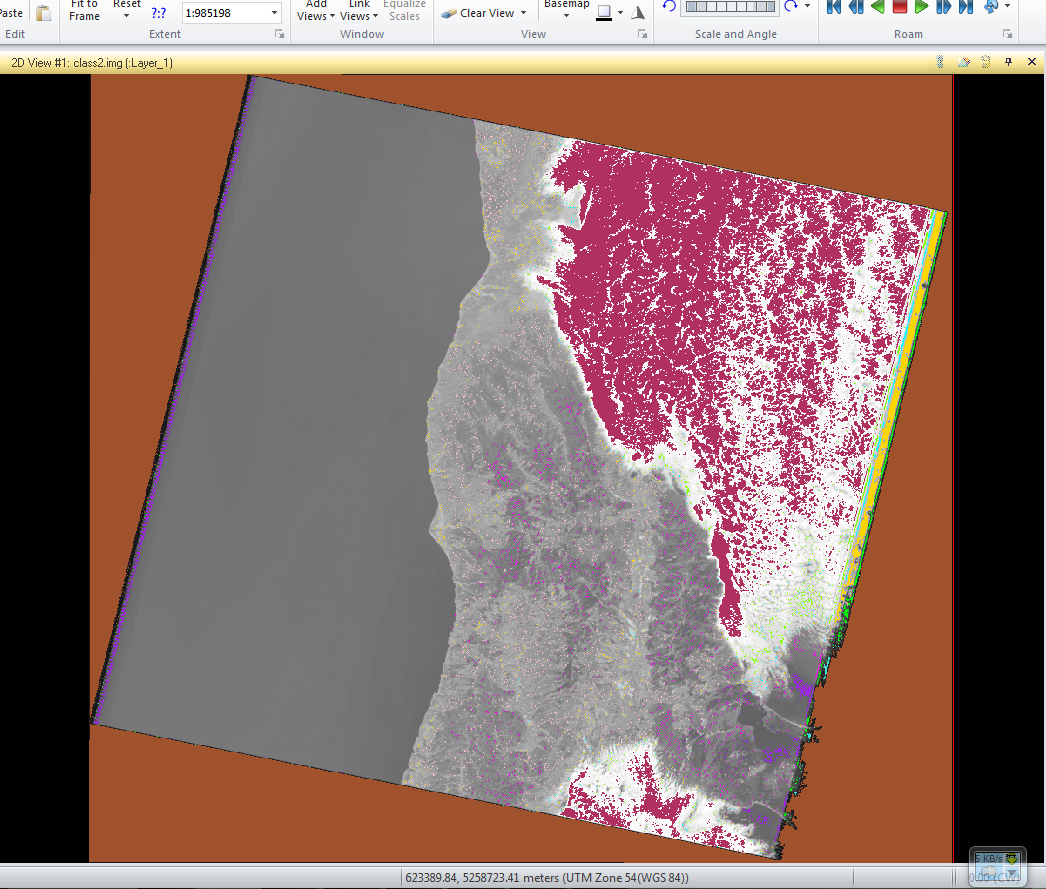Open background color swatch picker
Viewport: 1046px width, 889px height.
click(x=604, y=13)
